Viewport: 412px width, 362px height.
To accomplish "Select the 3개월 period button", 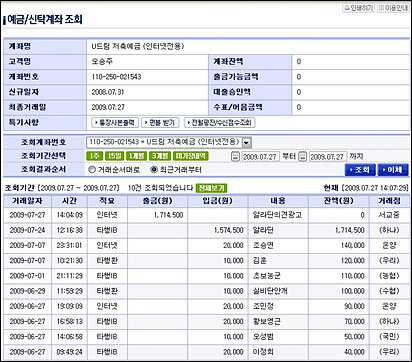I will [x=160, y=156].
